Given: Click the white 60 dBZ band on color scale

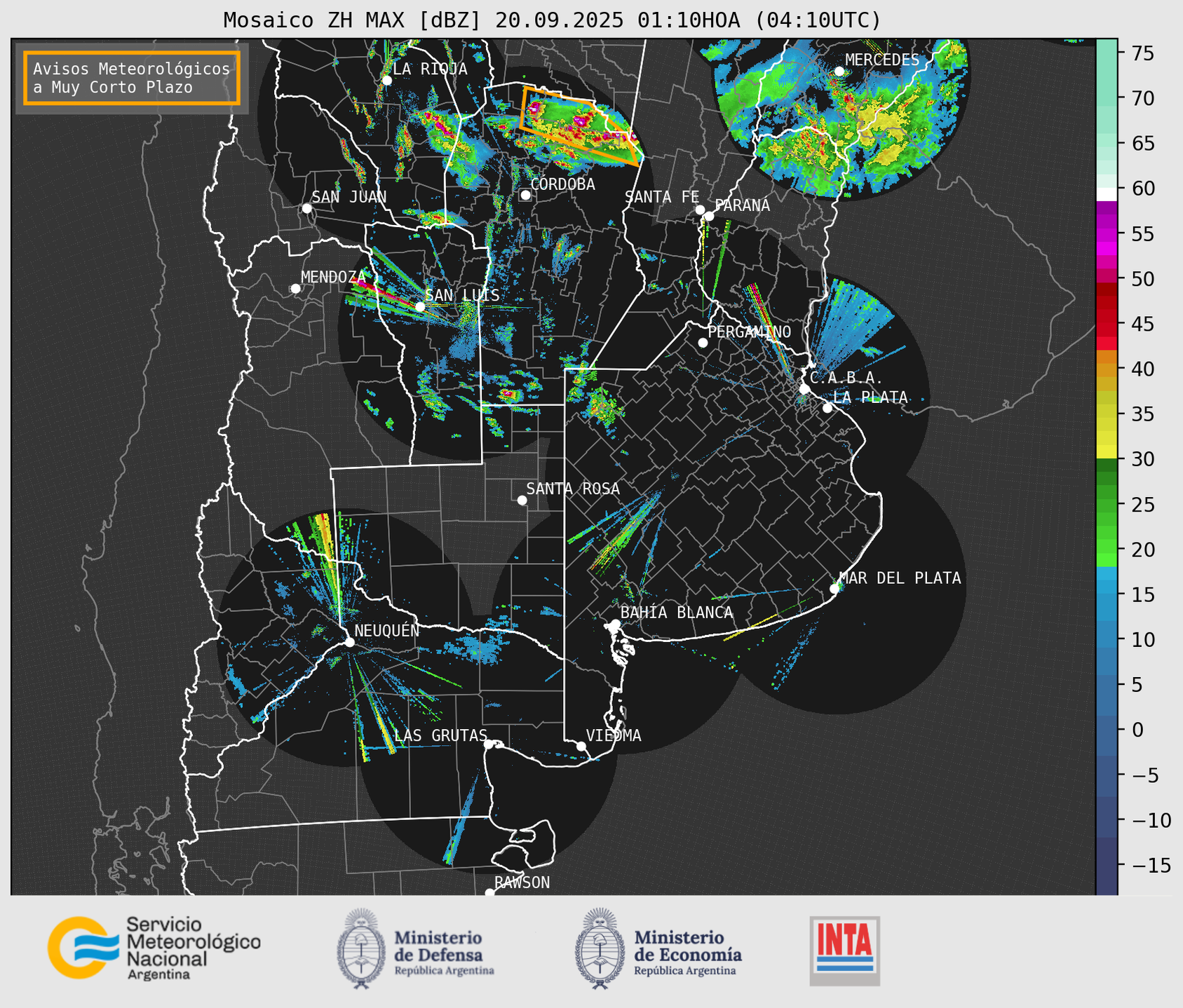Looking at the screenshot, I should [1106, 193].
